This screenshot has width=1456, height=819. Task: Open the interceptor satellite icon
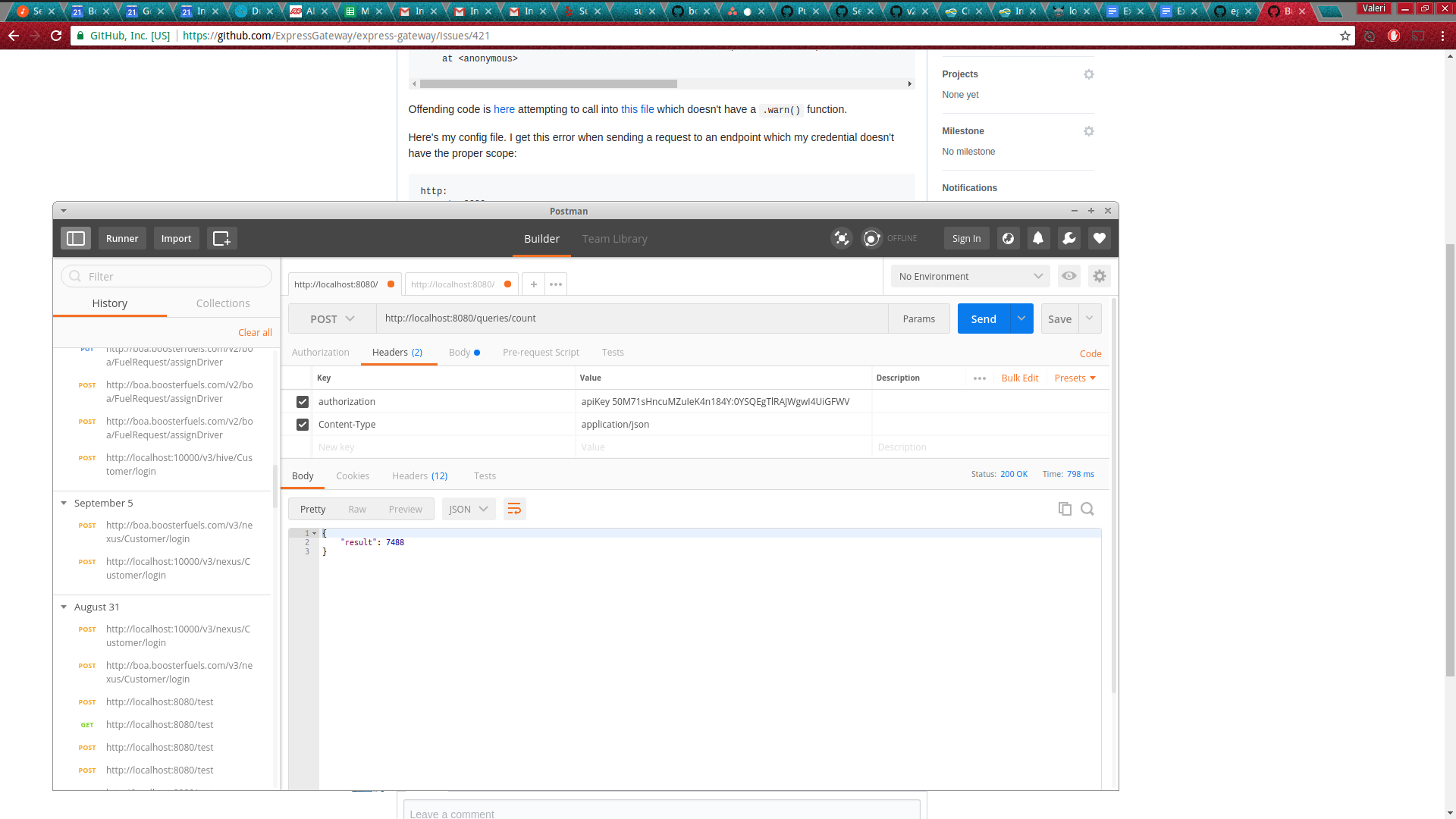pos(841,238)
